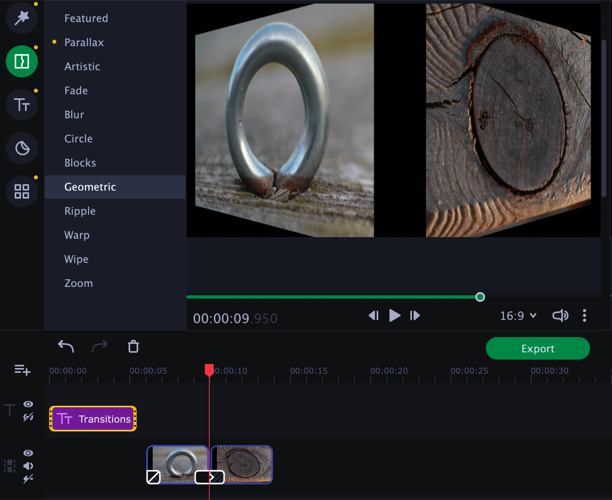Open the Titles panel in sidebar
The image size is (612, 500).
22,105
